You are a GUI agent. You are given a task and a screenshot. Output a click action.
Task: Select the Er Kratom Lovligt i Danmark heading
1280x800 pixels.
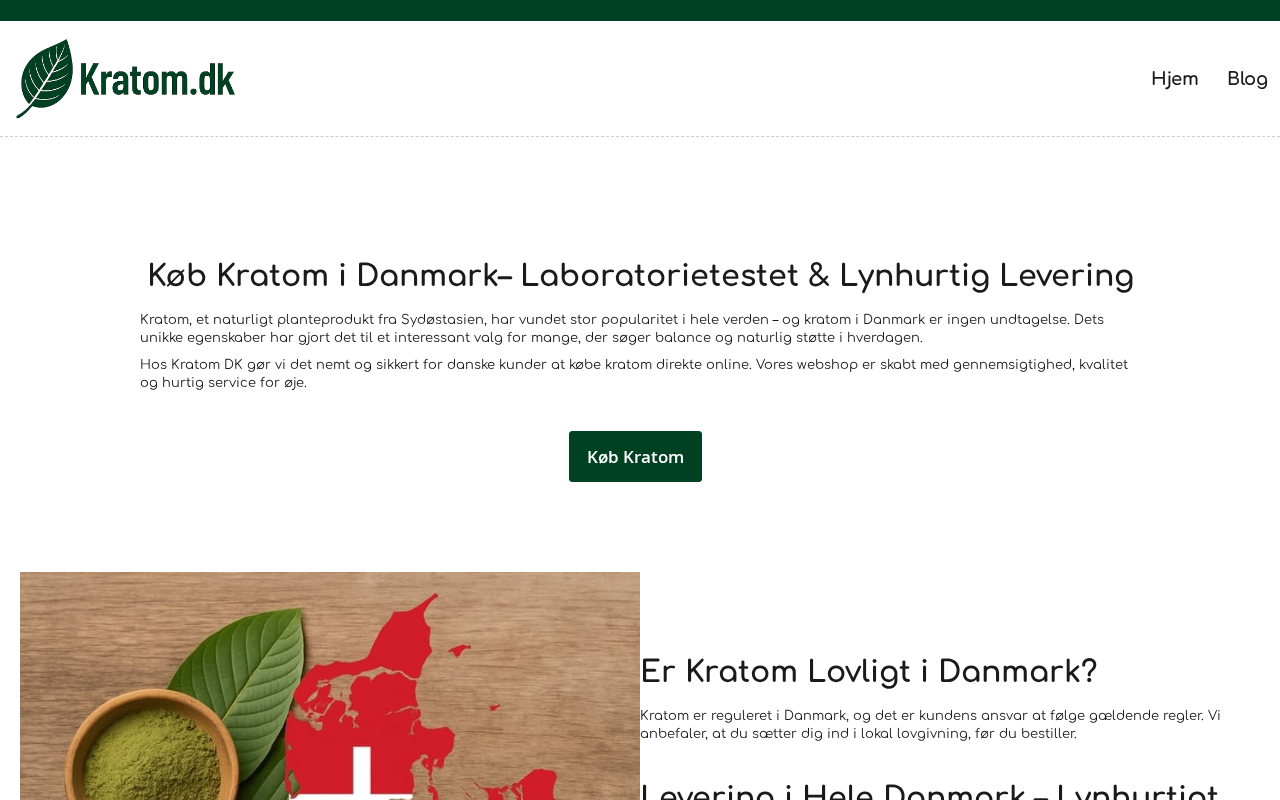868,672
